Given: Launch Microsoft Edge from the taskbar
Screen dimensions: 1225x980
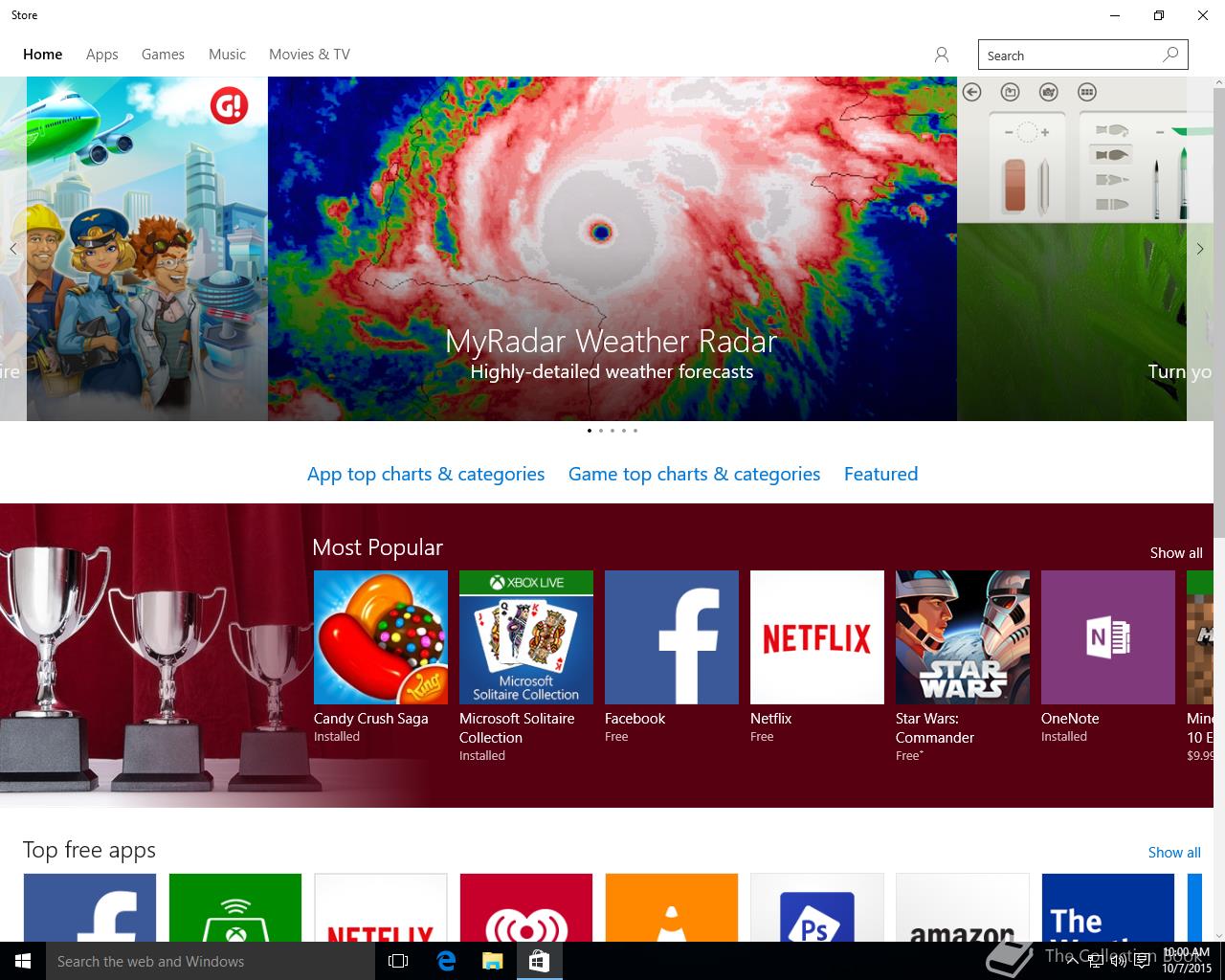Looking at the screenshot, I should tap(446, 961).
